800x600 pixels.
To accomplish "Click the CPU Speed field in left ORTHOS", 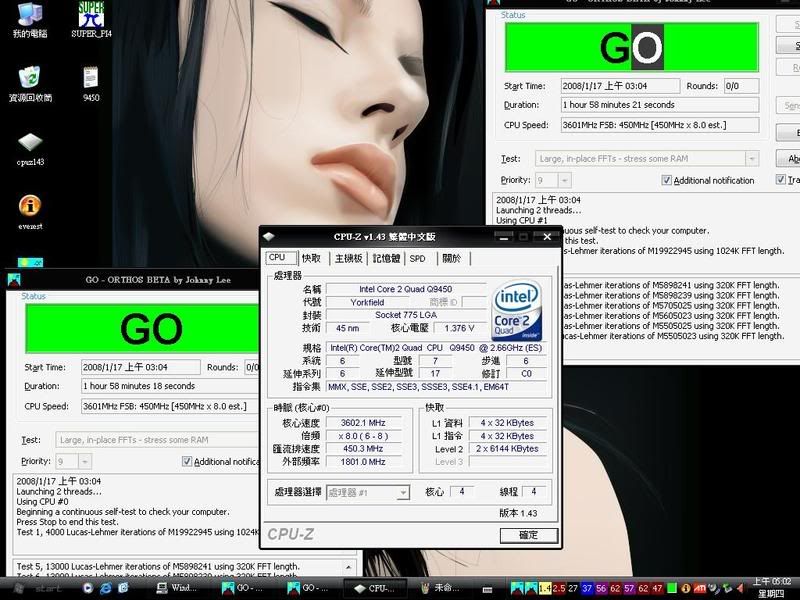I will [x=170, y=407].
